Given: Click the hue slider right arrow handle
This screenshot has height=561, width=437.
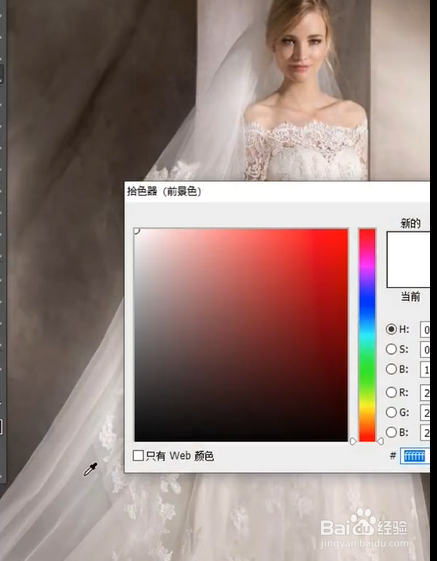Looking at the screenshot, I should click(x=380, y=441).
